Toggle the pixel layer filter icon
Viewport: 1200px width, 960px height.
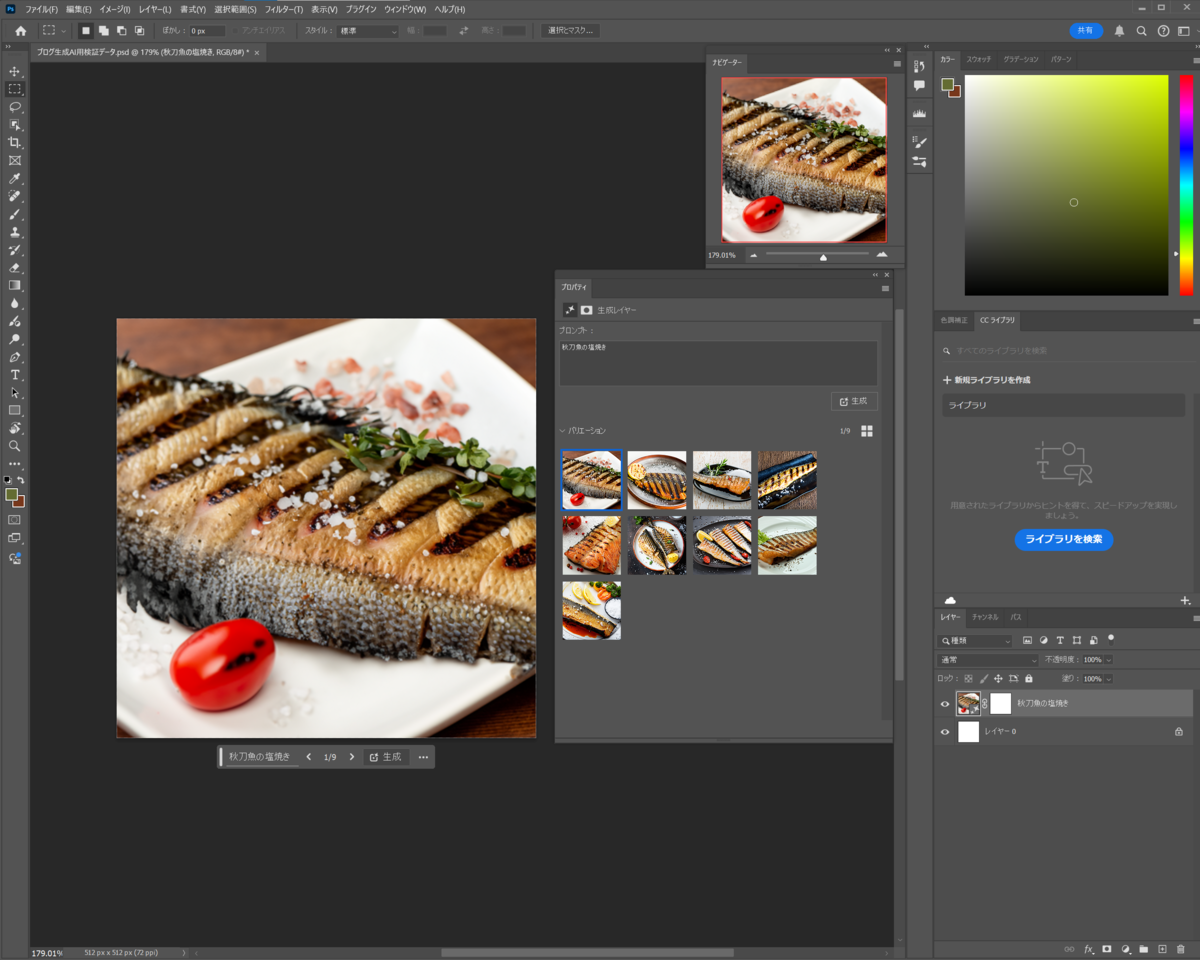(x=1027, y=640)
